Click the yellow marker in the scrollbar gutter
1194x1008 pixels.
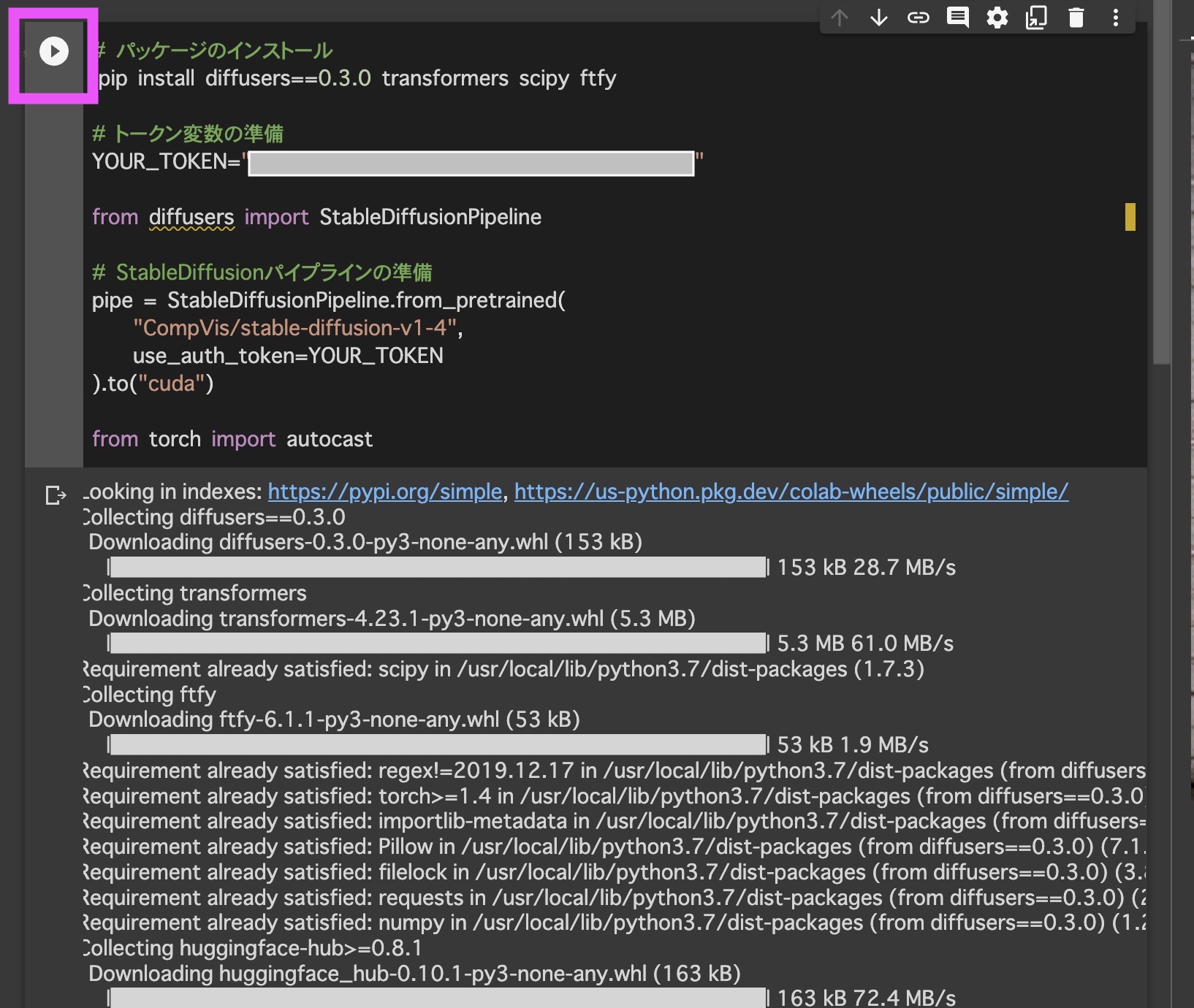tap(1130, 216)
